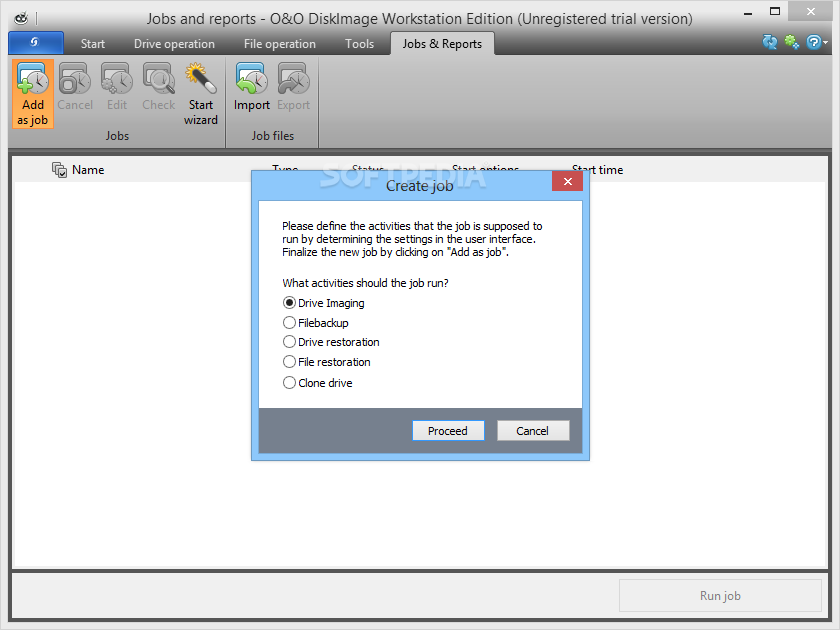
Task: Click the Import job files icon
Action: pos(251,86)
